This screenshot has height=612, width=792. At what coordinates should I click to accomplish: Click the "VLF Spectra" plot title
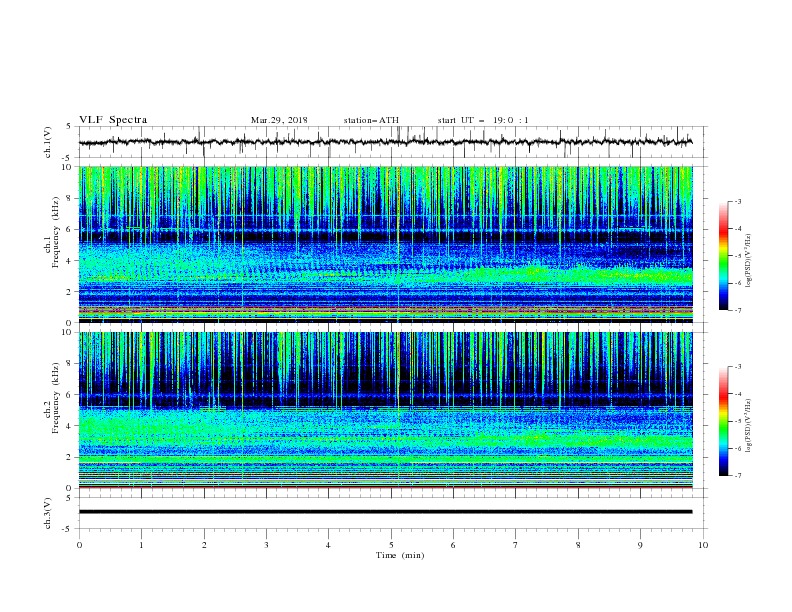tap(113, 120)
